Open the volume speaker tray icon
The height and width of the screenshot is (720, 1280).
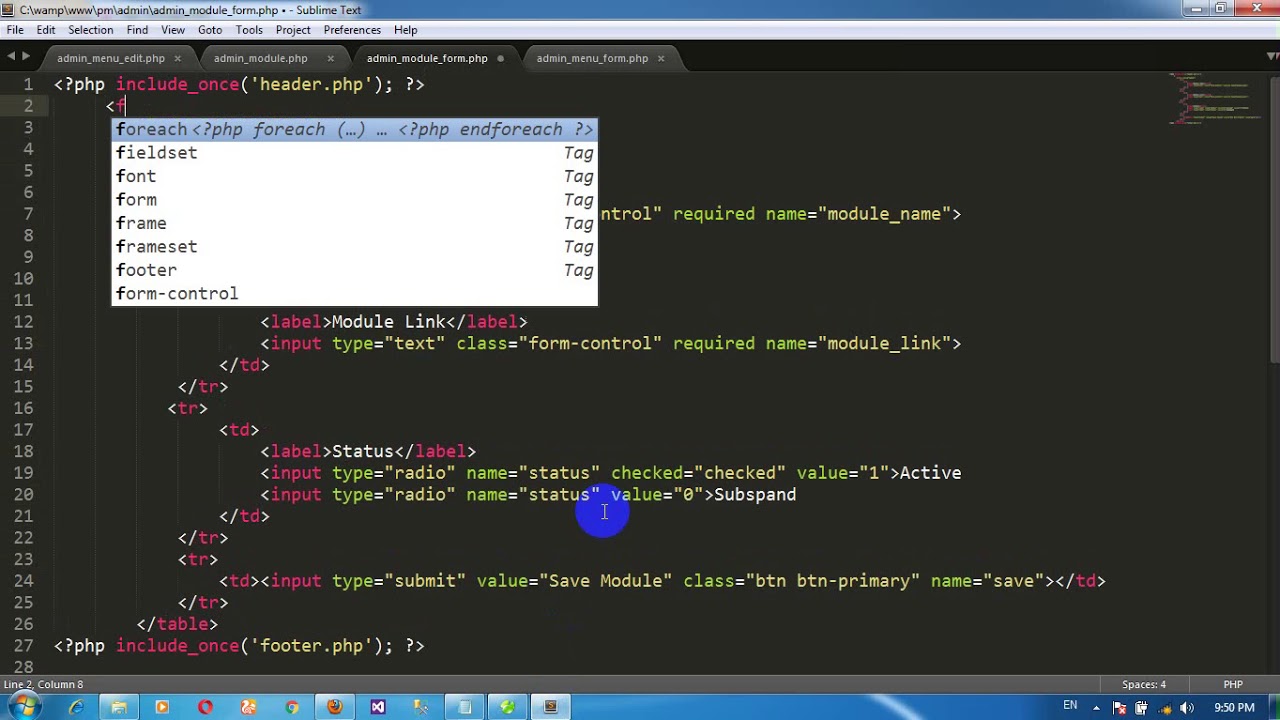coord(1187,707)
